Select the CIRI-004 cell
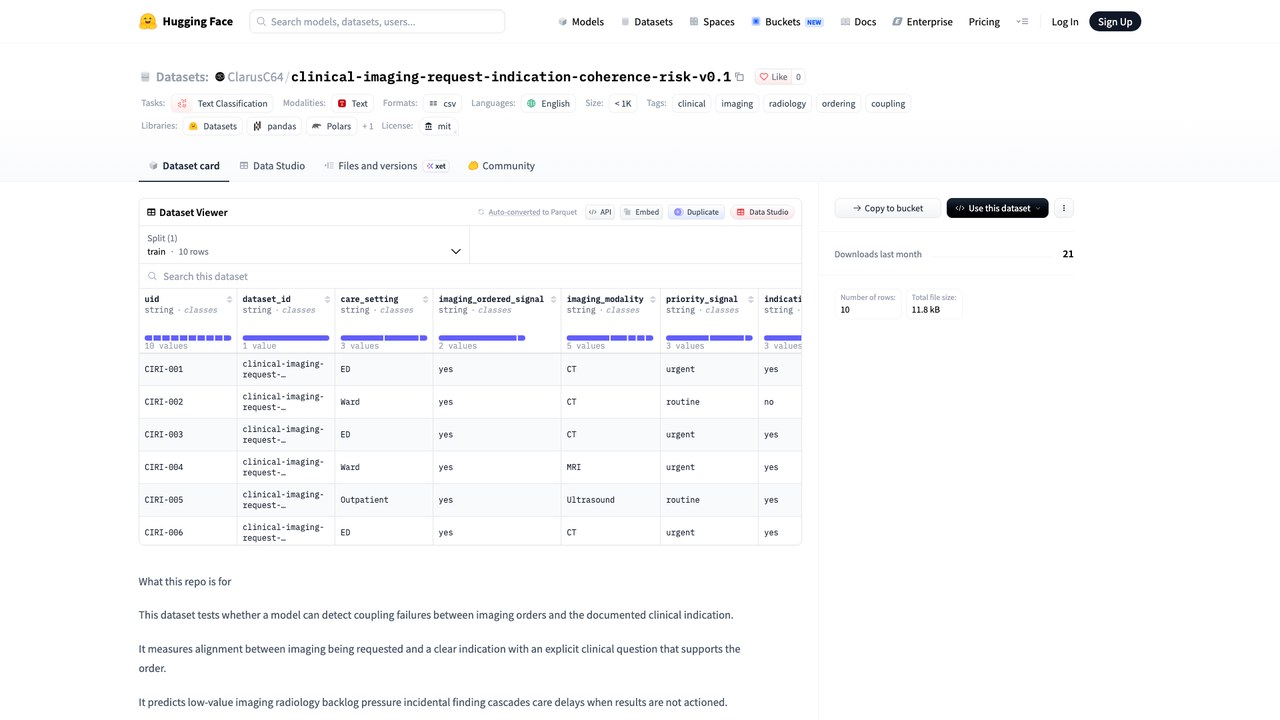 188,467
